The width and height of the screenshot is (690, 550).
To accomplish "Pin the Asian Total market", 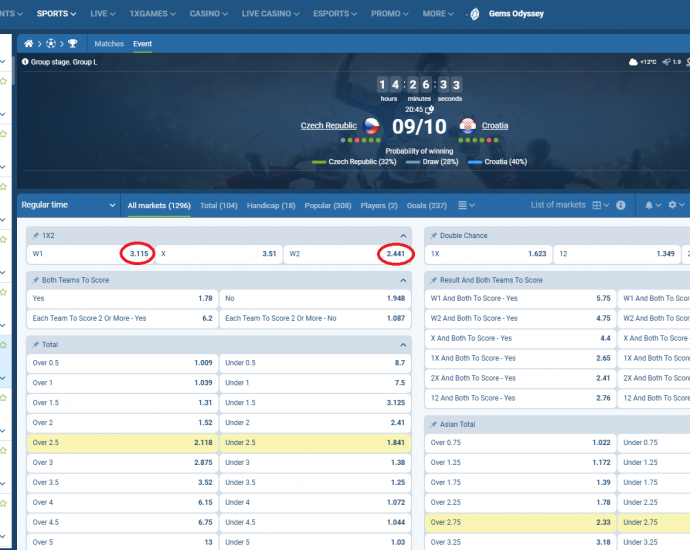I will [x=433, y=425].
